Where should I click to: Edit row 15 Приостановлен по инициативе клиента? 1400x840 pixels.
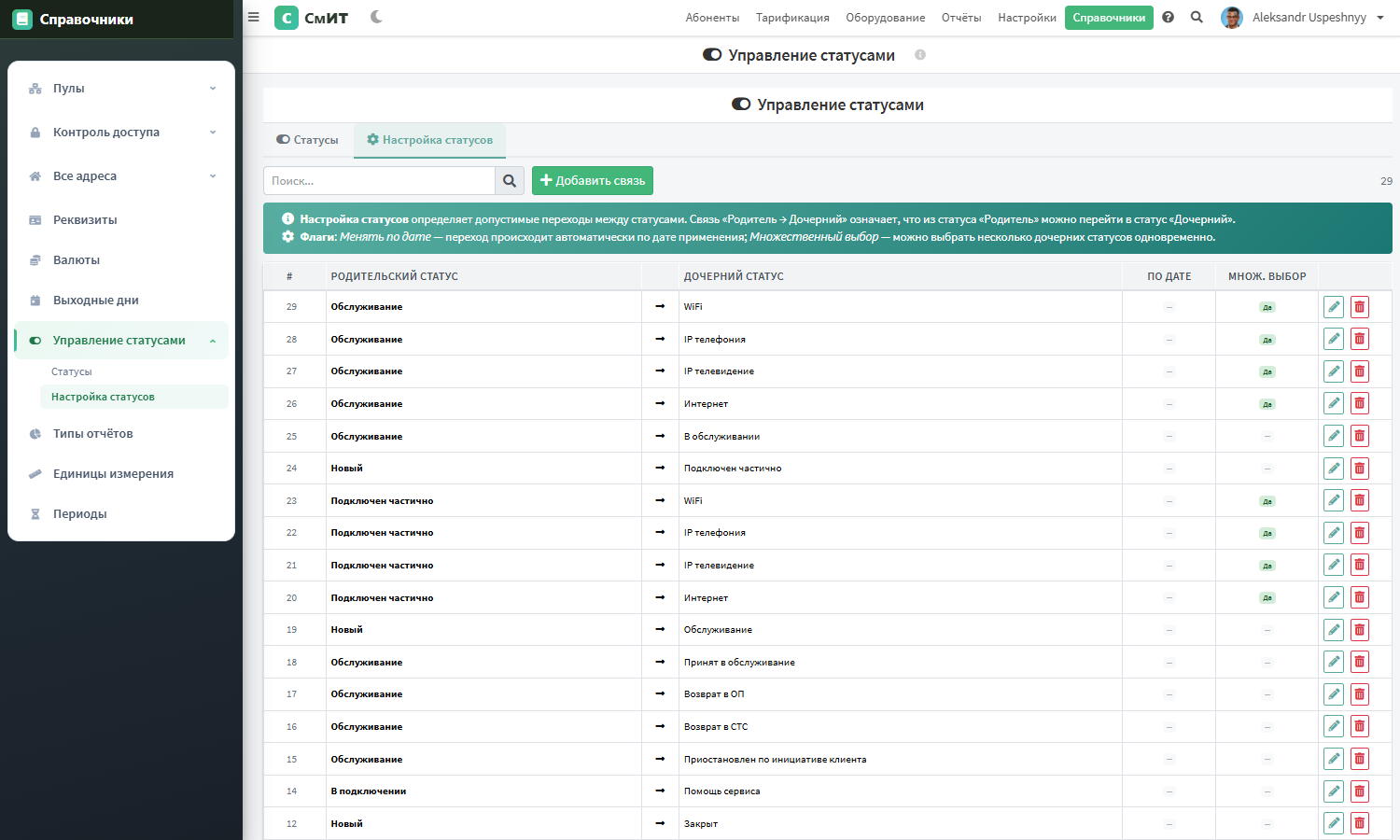click(x=1334, y=759)
